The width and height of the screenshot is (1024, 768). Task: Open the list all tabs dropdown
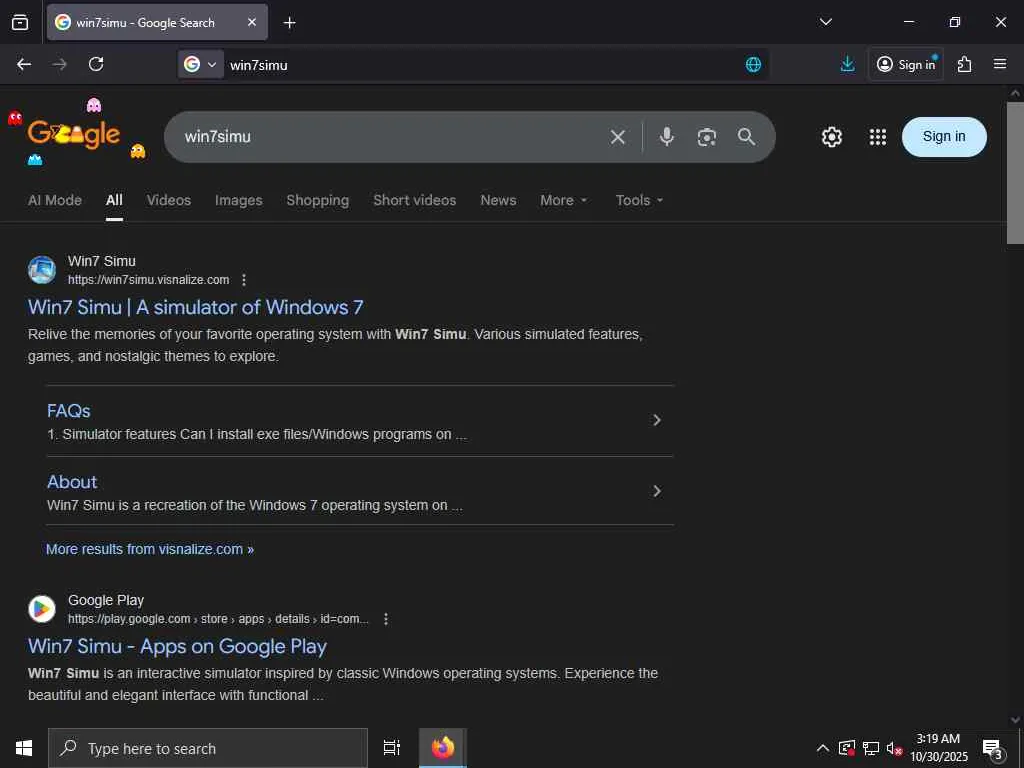[x=825, y=22]
